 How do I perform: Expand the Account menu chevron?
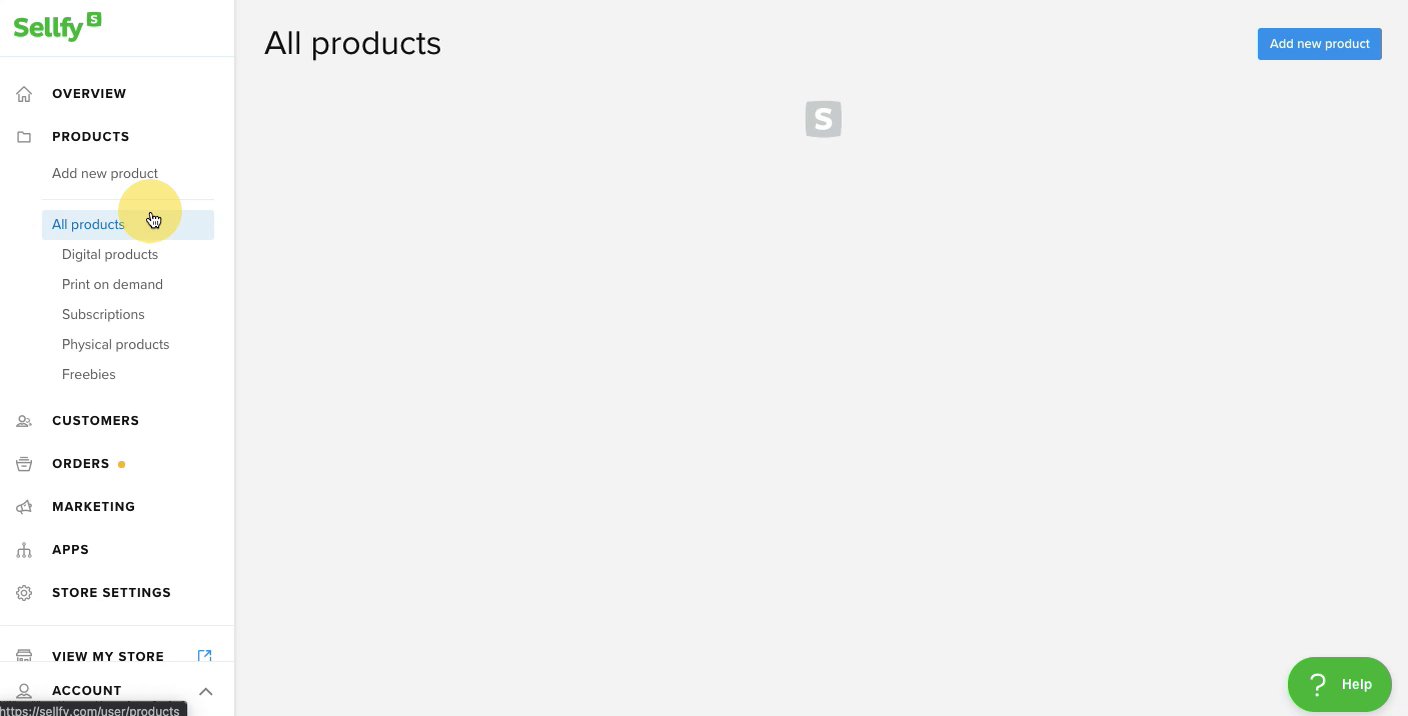click(205, 691)
